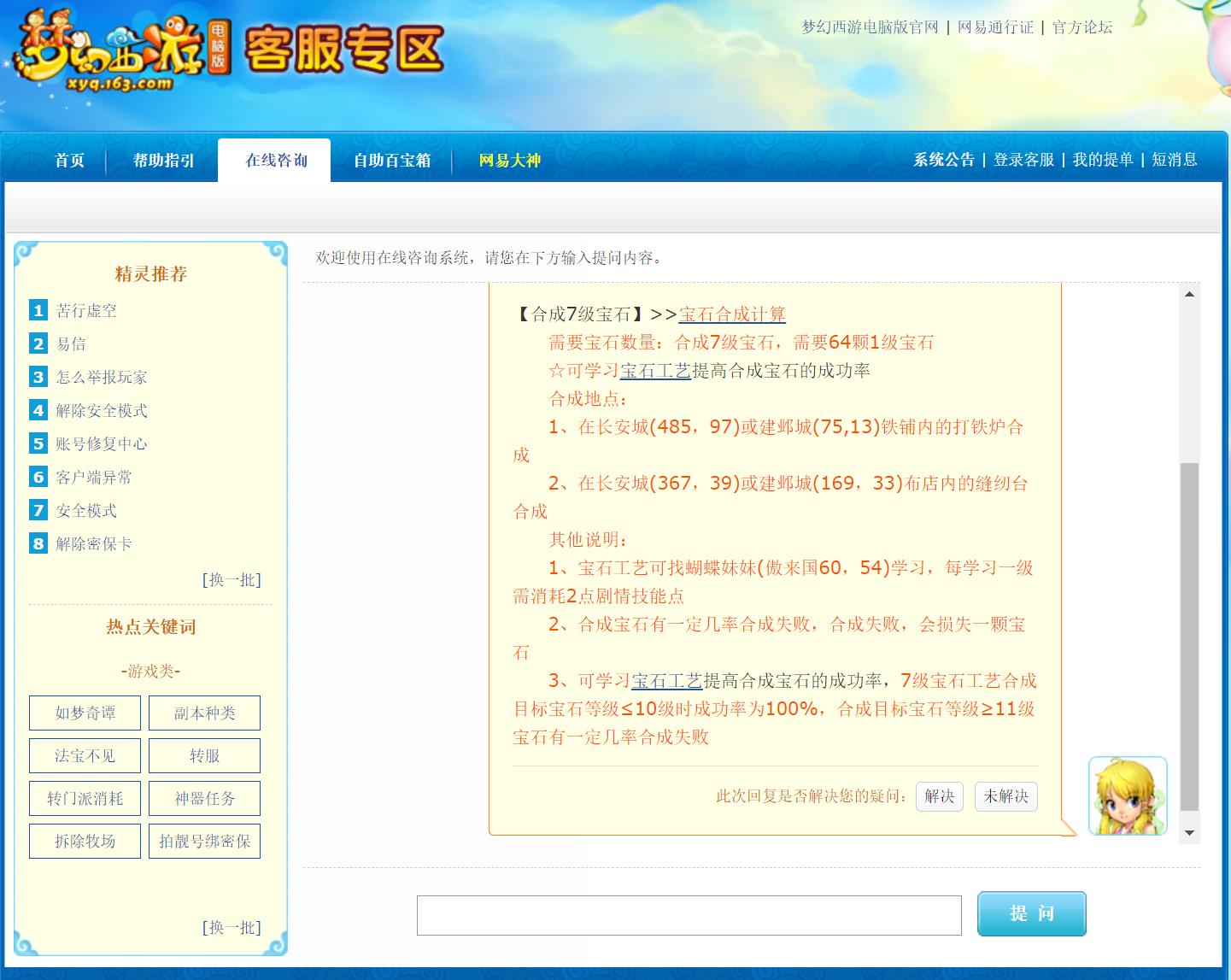Switch to the "自助百宝箱" tab

click(390, 160)
